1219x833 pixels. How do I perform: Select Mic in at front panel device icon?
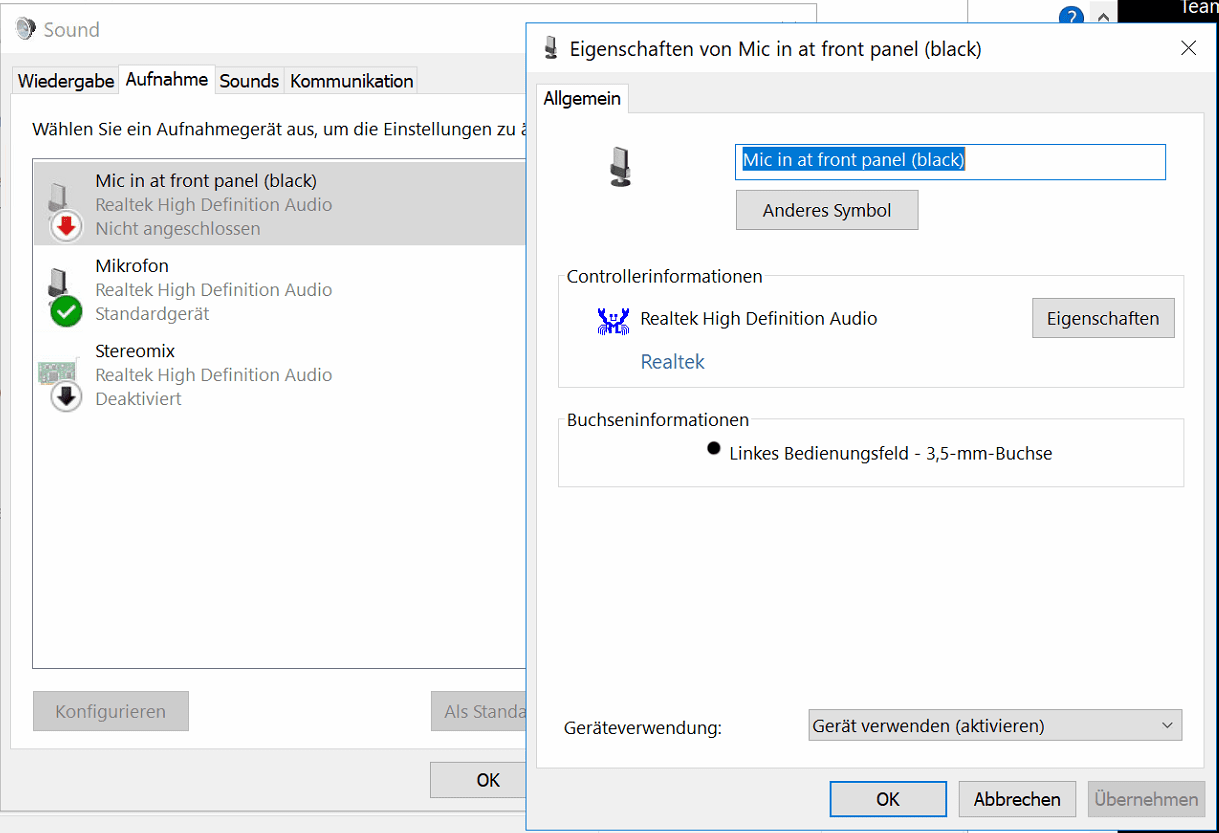click(62, 209)
